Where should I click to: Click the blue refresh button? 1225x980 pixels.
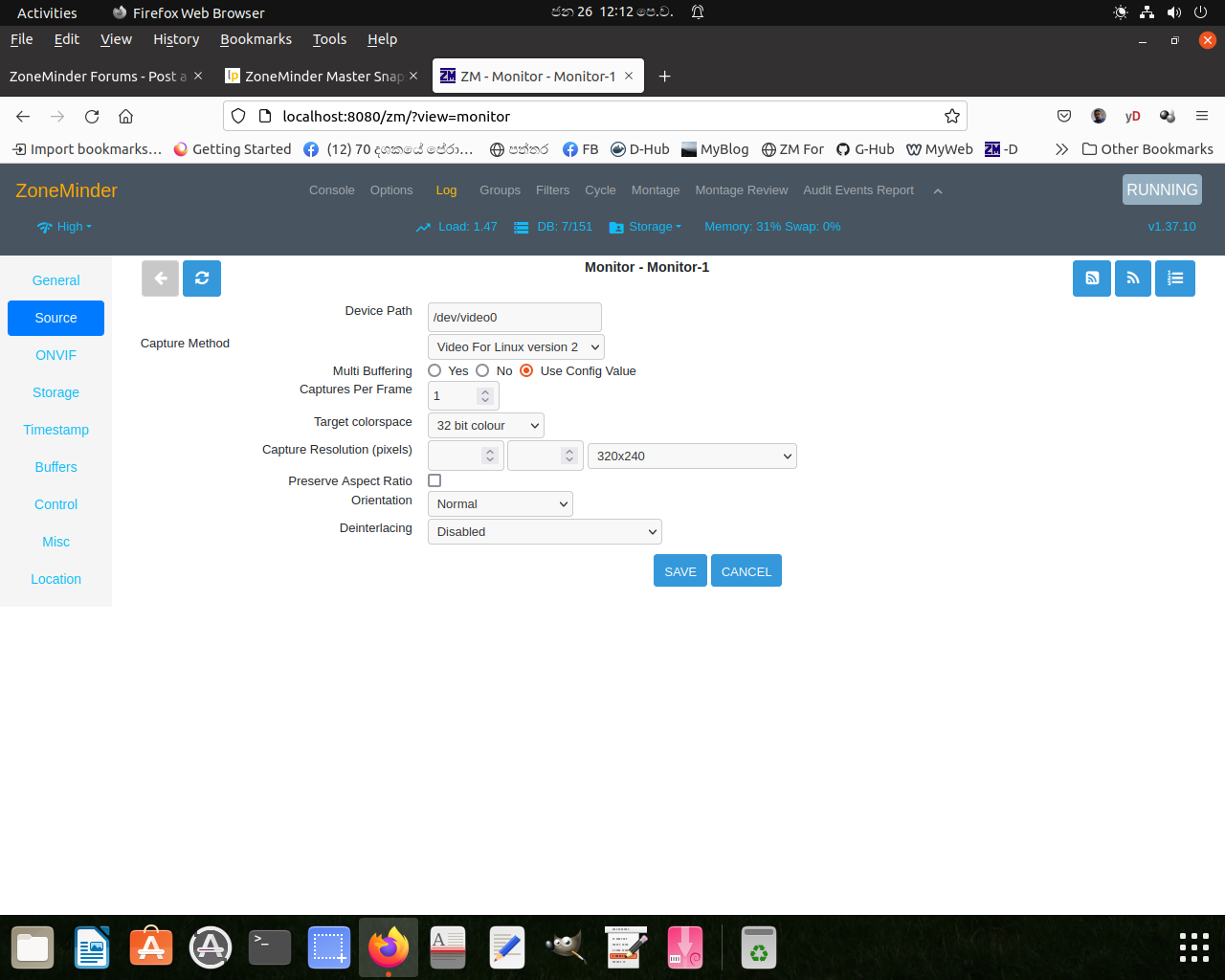(x=202, y=278)
